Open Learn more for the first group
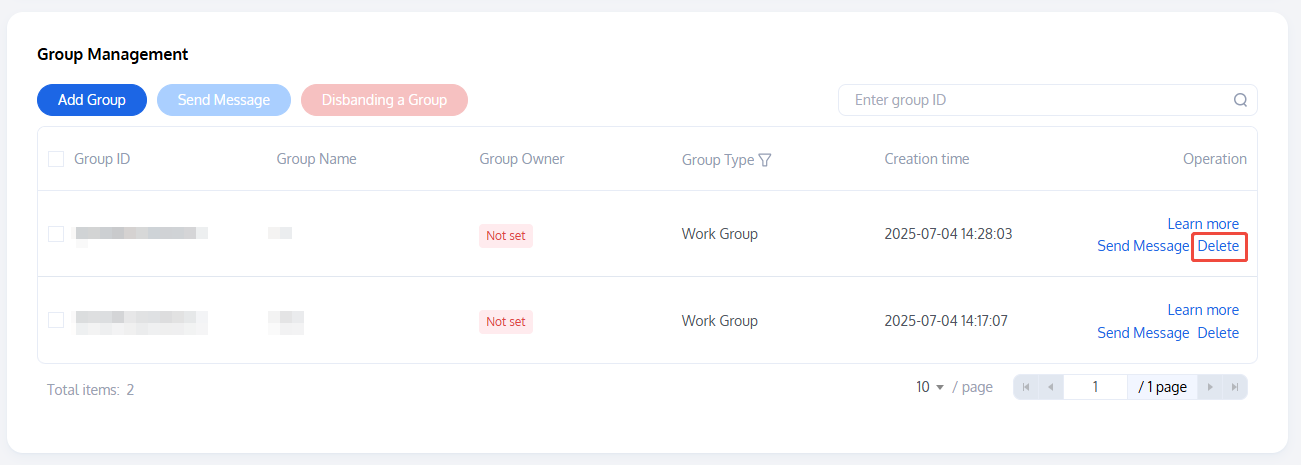 1203,224
